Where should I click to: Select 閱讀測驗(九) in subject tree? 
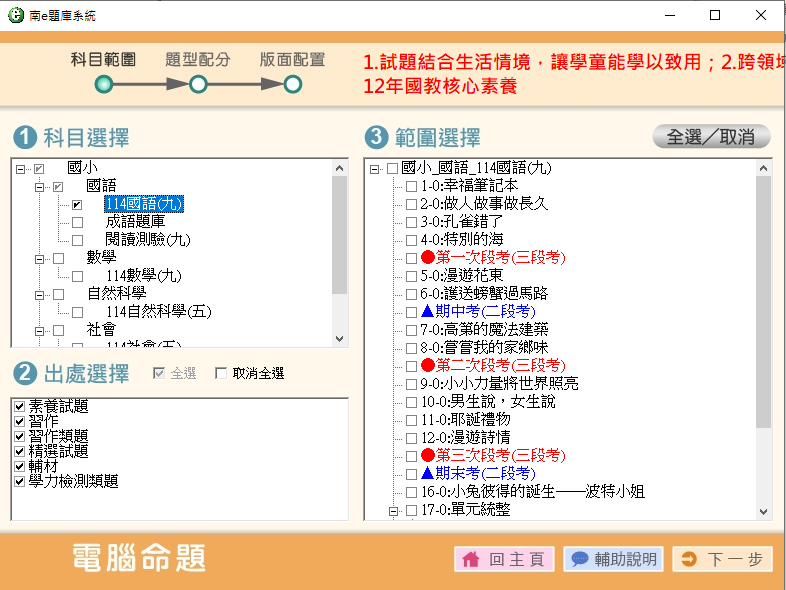tap(147, 240)
